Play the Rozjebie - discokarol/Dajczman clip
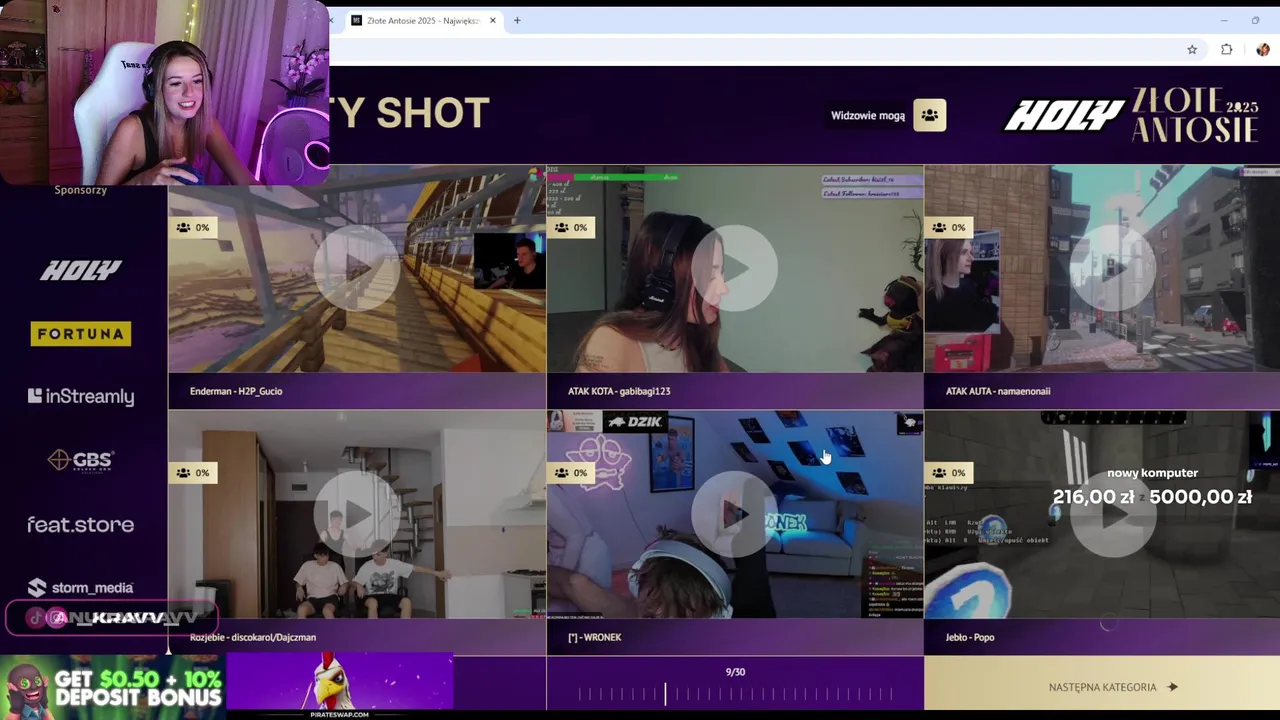The image size is (1280, 720). point(357,514)
